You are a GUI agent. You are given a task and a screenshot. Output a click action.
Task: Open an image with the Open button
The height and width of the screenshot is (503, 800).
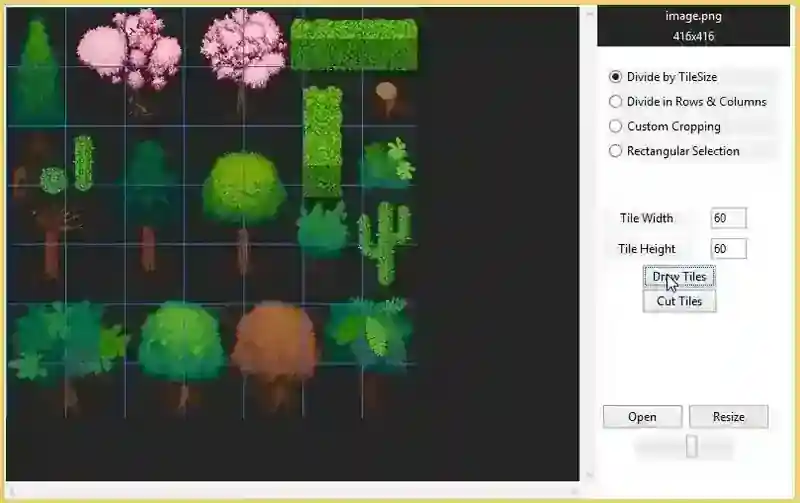[642, 417]
